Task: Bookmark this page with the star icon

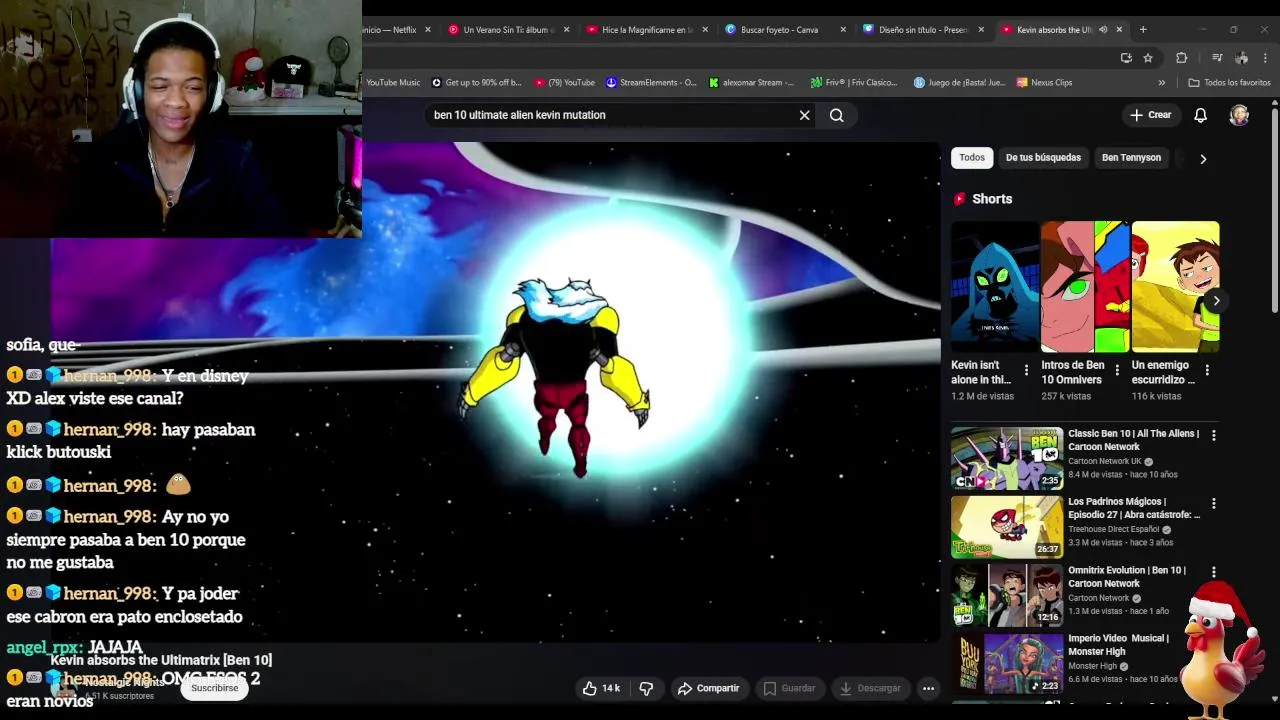Action: coord(1148,58)
